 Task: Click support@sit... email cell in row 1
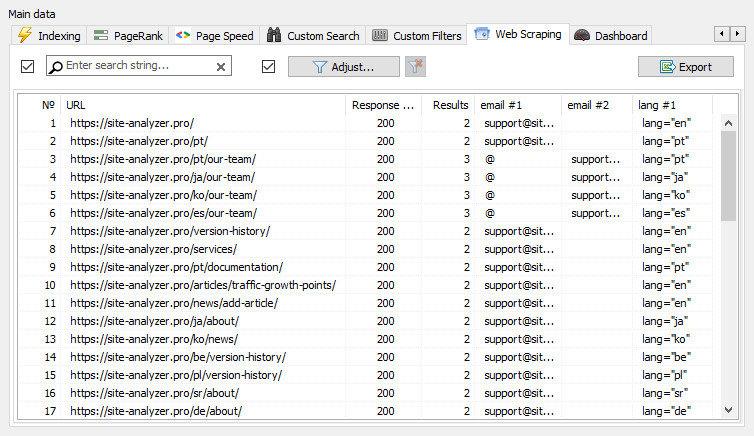[519, 123]
